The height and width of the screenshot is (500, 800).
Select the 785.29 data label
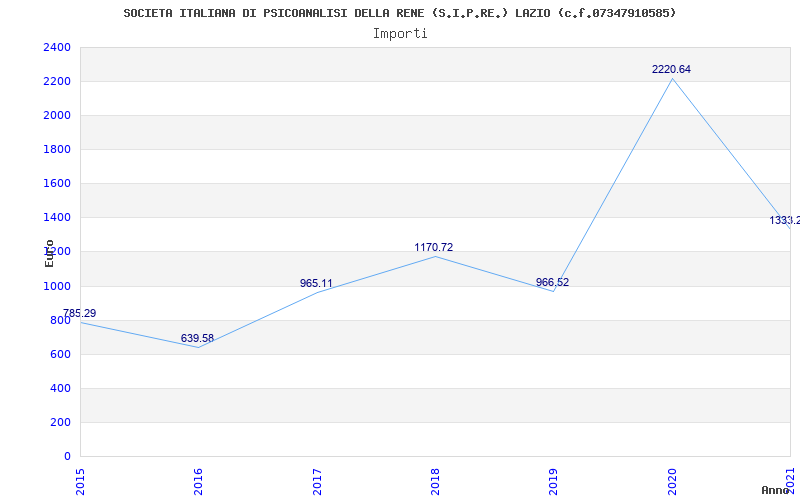click(80, 313)
